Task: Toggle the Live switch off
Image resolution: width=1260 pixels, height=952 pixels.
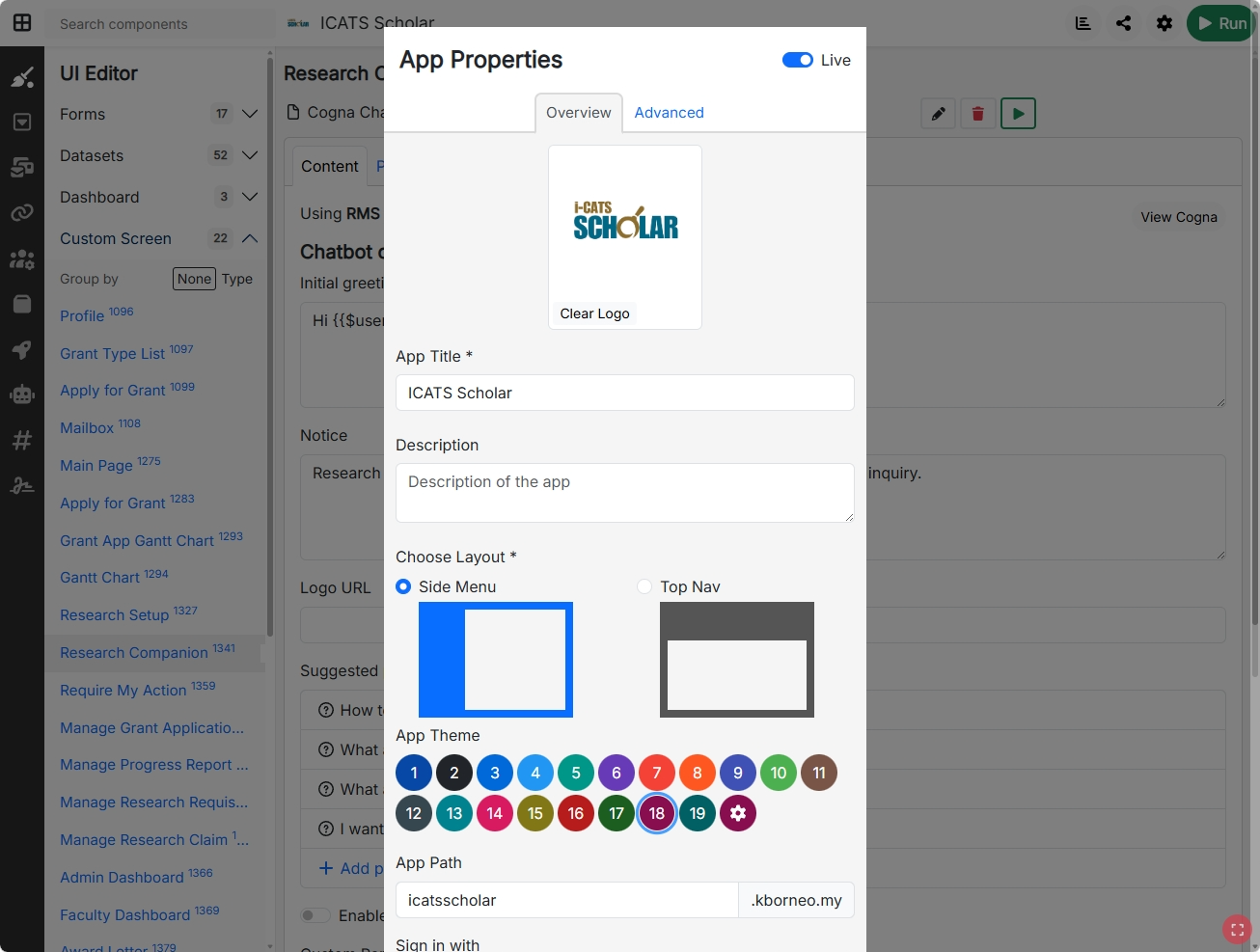Action: tap(798, 60)
